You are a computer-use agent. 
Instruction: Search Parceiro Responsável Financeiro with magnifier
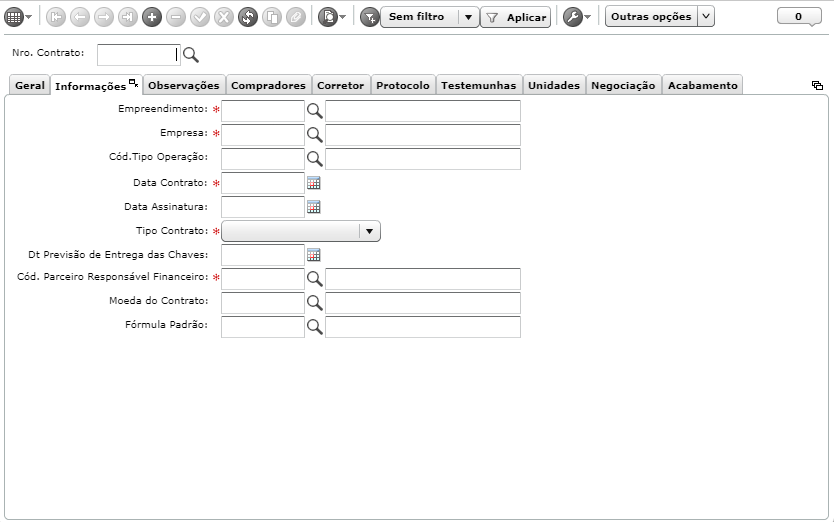(x=315, y=278)
